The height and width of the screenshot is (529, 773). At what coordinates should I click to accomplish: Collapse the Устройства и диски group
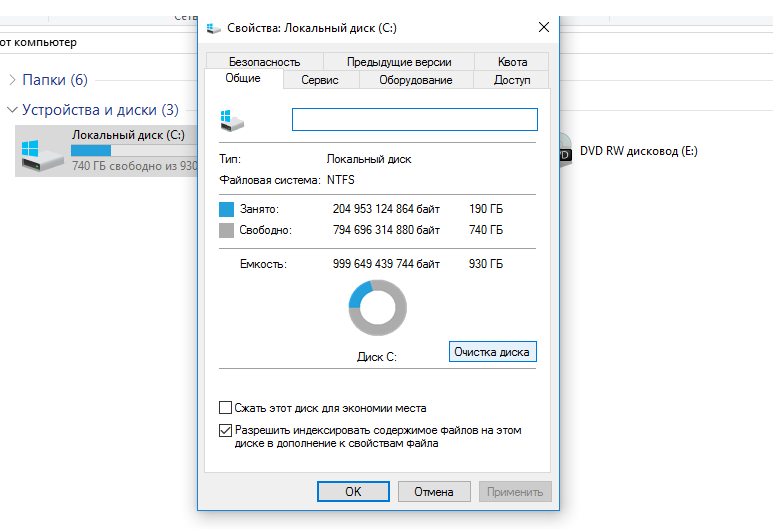12,109
